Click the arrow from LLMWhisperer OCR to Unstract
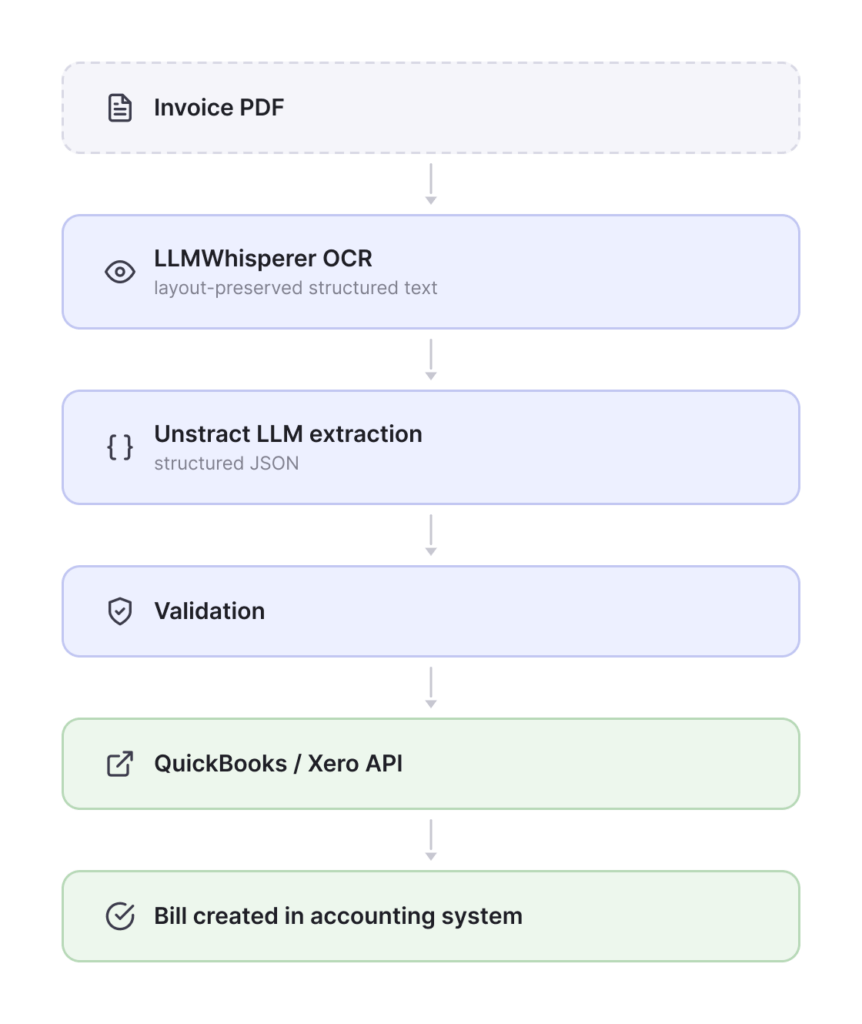The image size is (862, 1024). click(431, 359)
